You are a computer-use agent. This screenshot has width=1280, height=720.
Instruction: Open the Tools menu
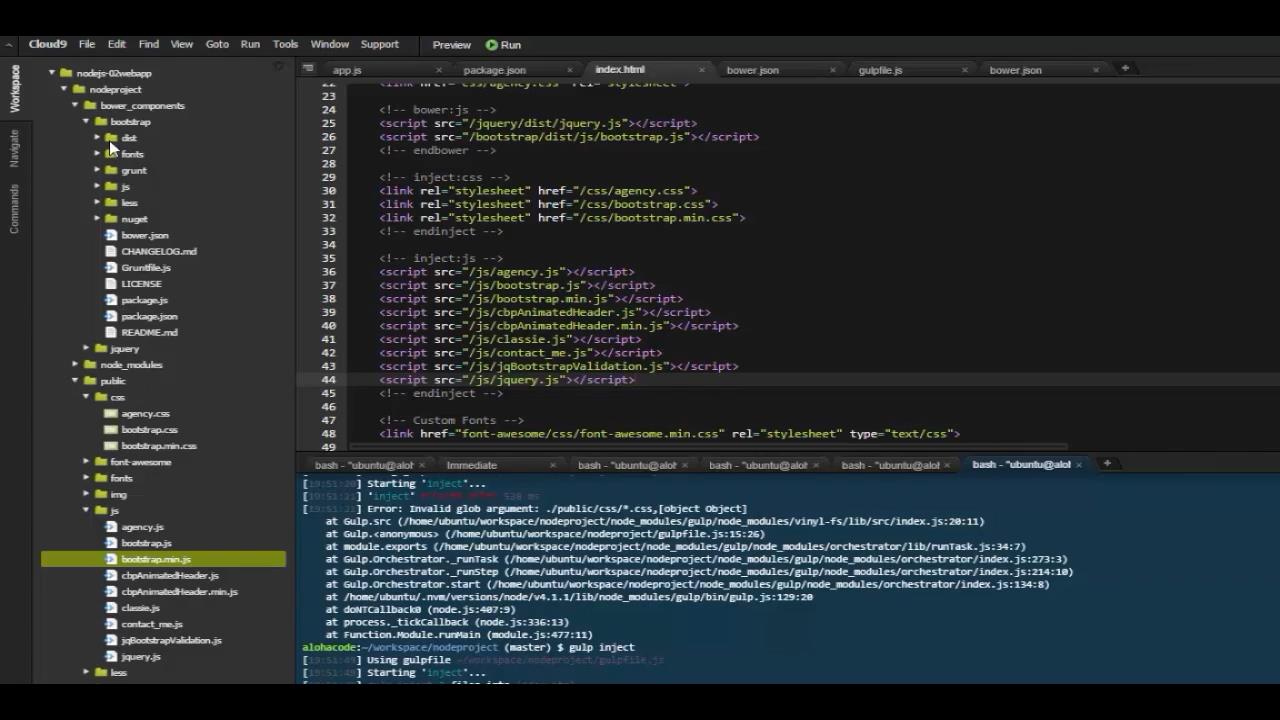285,44
